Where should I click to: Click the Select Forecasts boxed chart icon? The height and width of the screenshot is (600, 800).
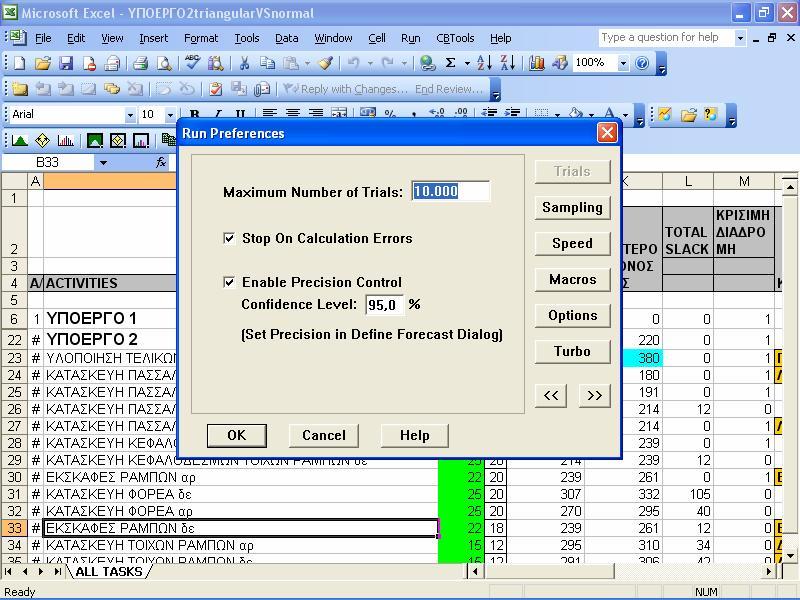click(141, 140)
